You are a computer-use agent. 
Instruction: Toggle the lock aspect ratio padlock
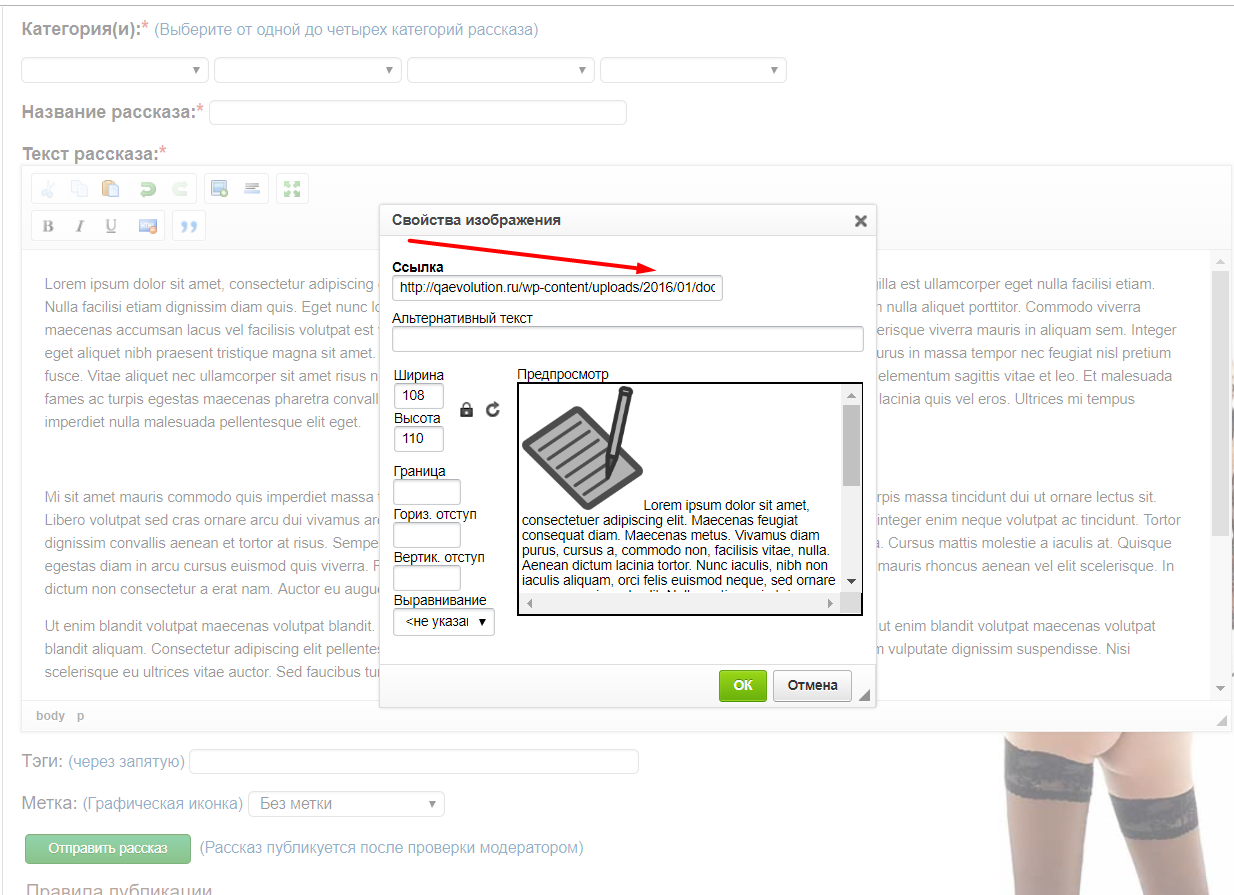[466, 410]
